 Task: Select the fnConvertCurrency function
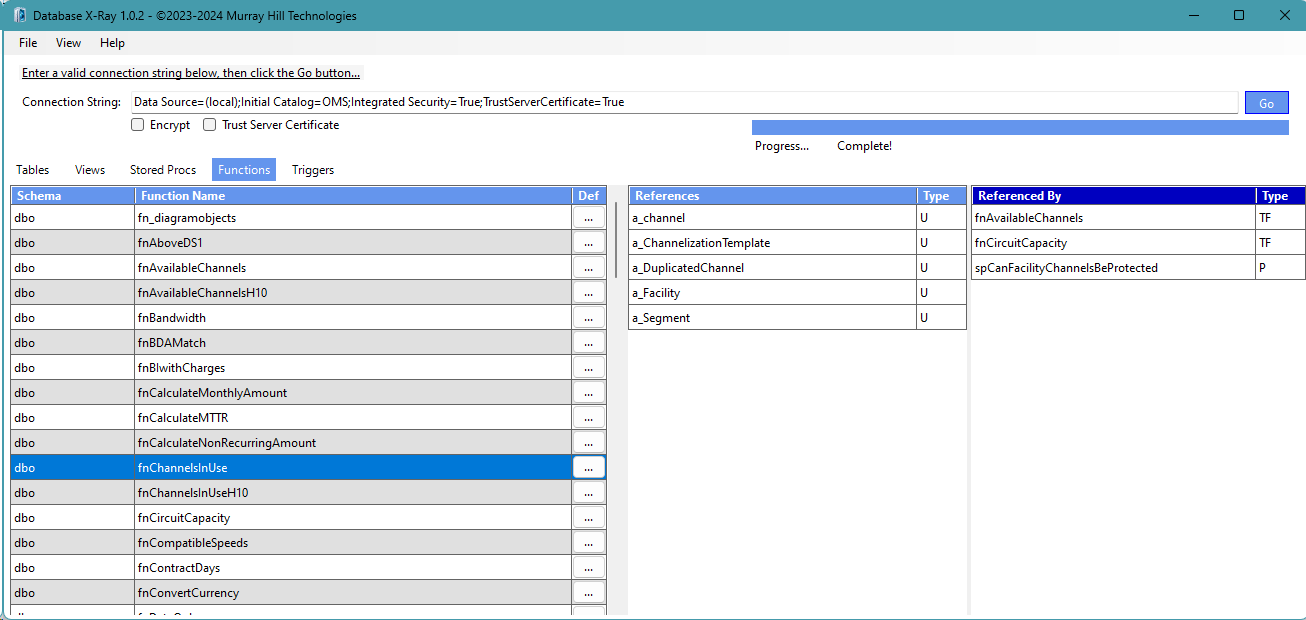(x=354, y=592)
